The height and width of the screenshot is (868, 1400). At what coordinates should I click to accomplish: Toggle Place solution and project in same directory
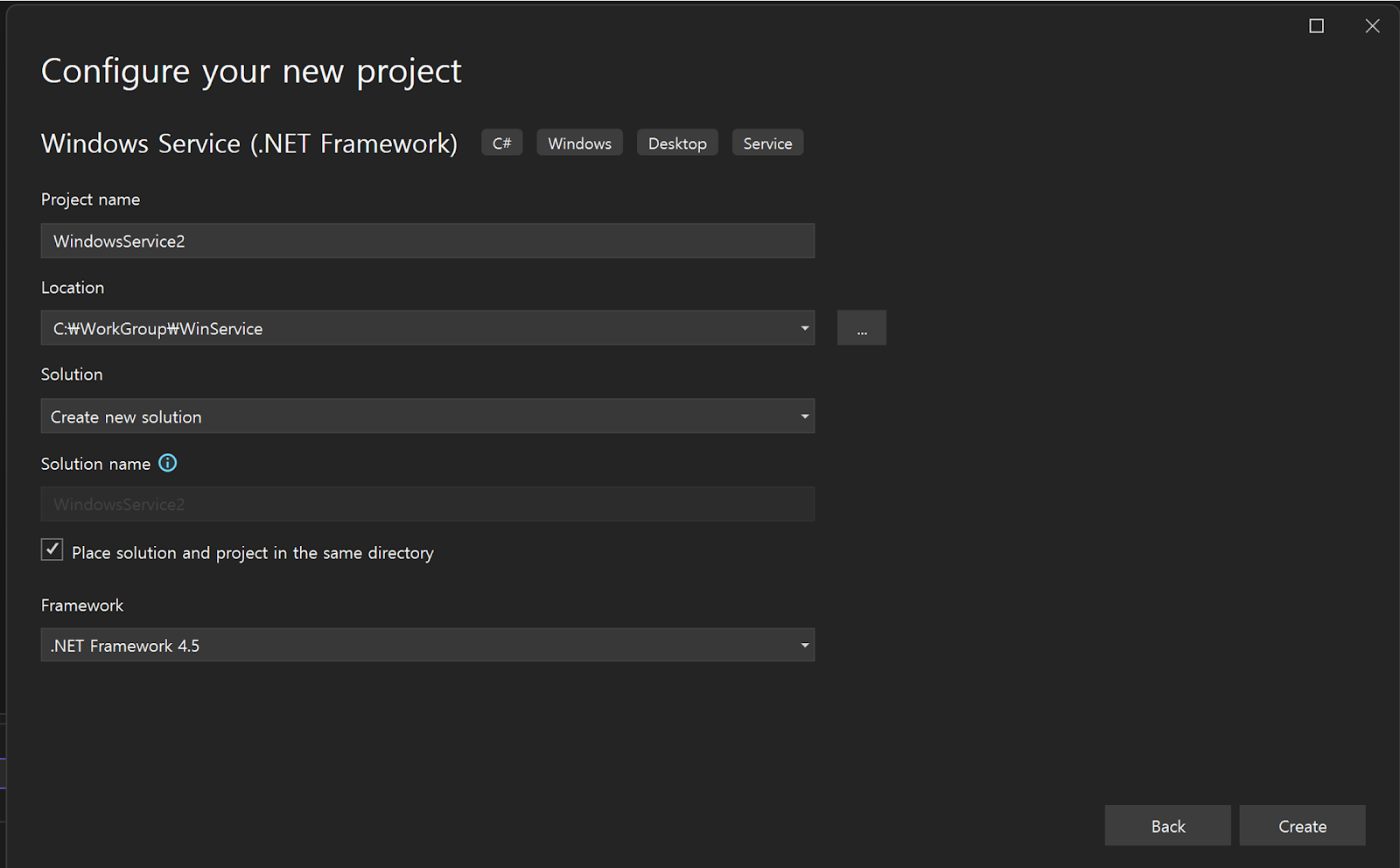(x=52, y=550)
